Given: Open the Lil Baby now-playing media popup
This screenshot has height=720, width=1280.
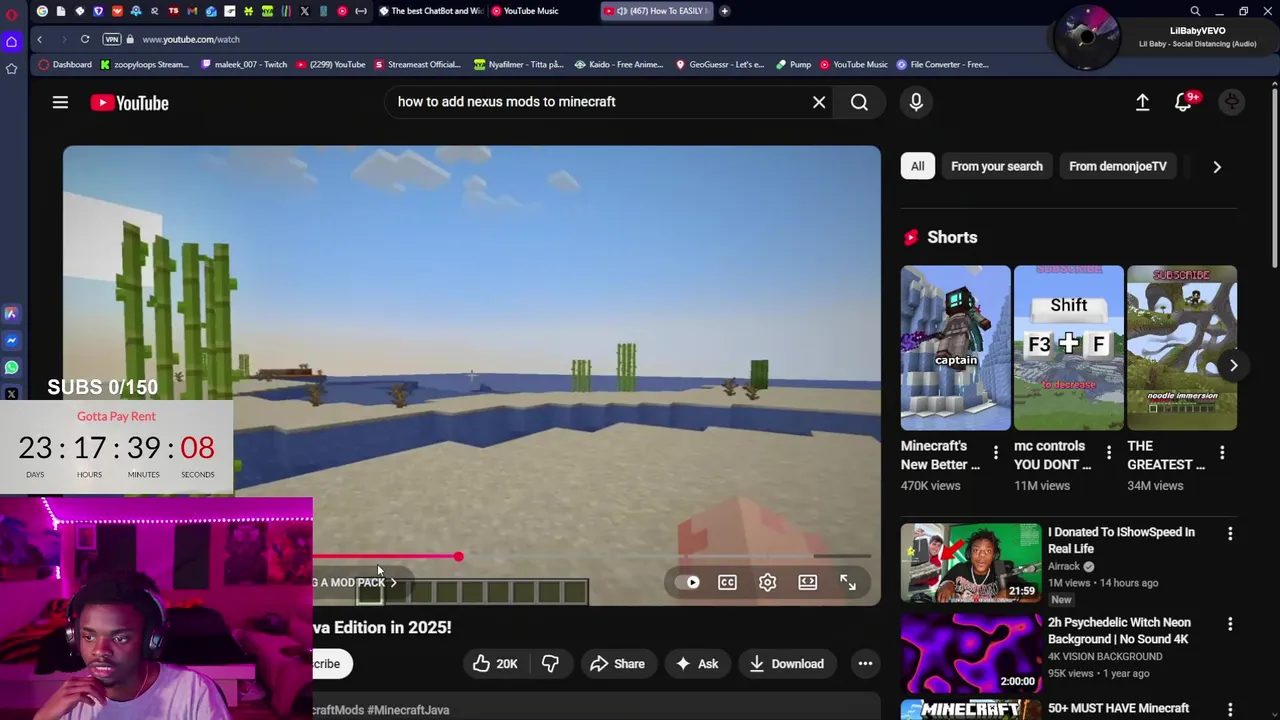Looking at the screenshot, I should coord(1165,38).
